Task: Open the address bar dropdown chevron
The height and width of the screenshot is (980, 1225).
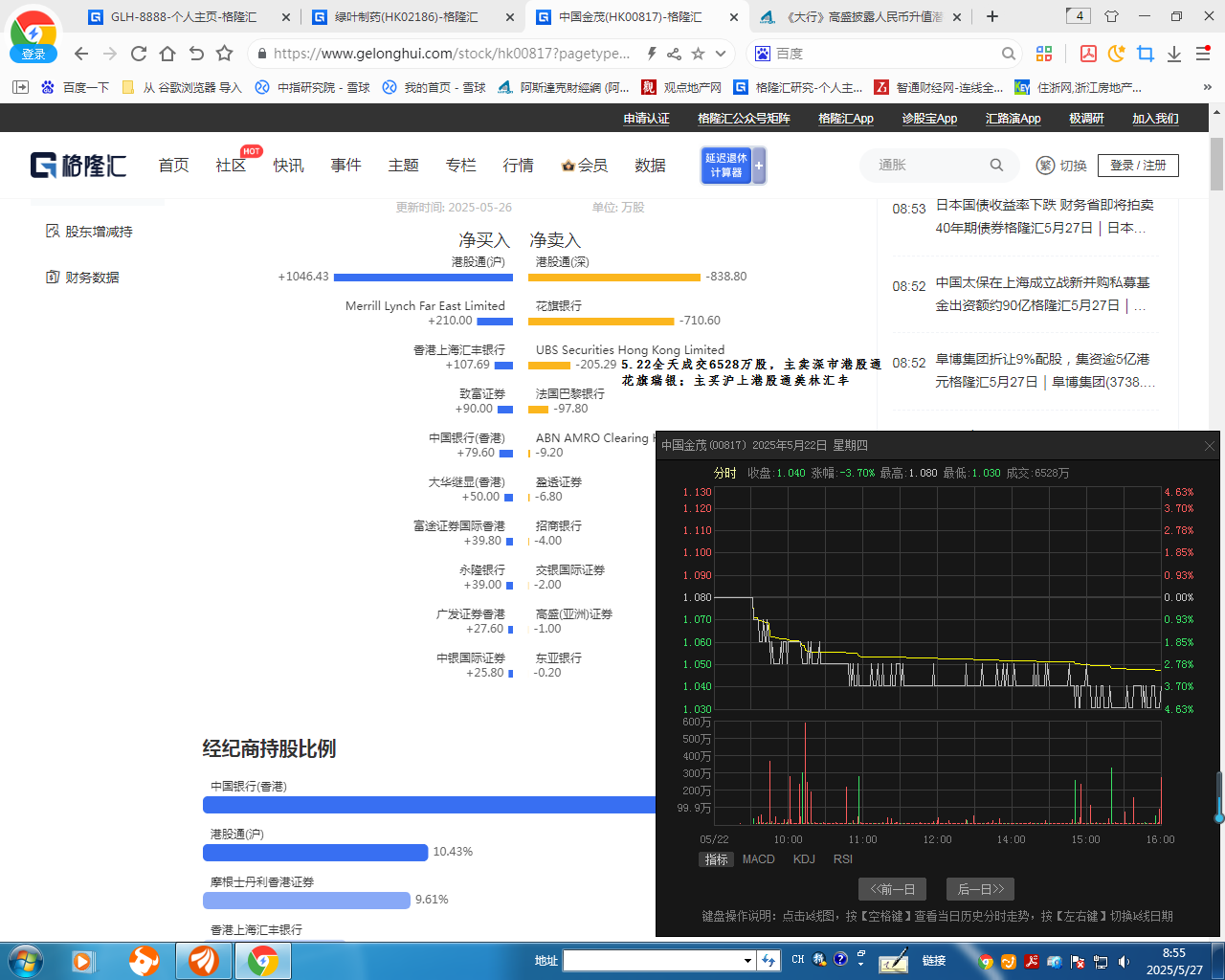Action: click(721, 54)
